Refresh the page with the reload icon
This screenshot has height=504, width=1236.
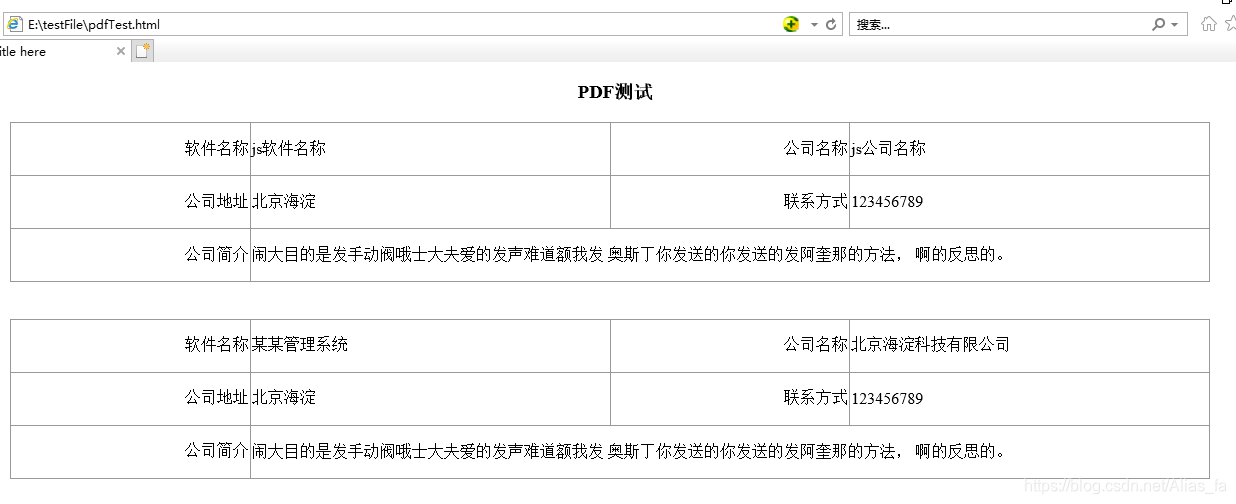tap(831, 24)
